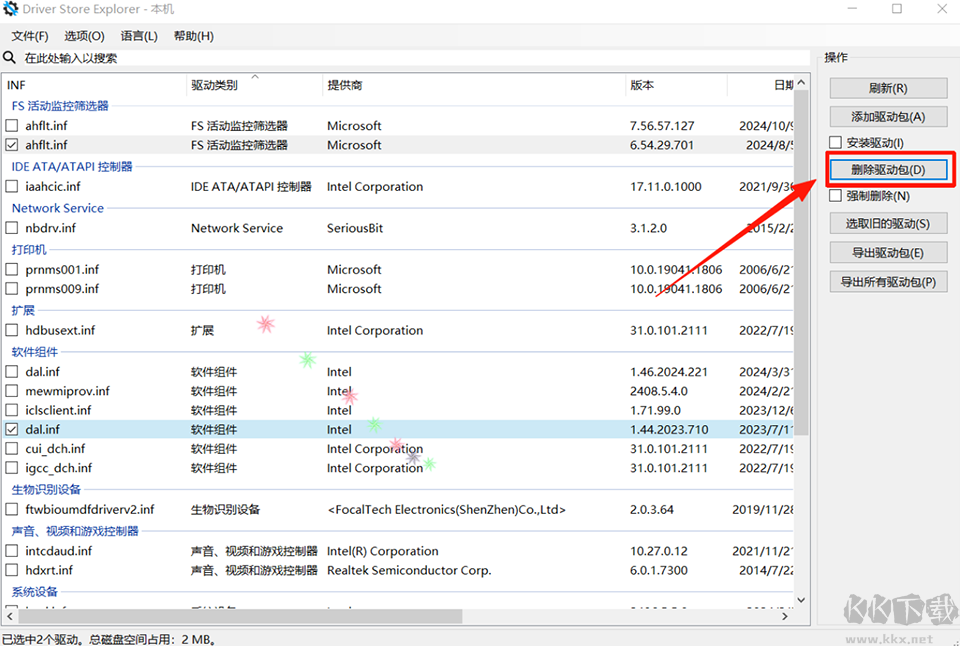Close the Driver Store Explorer window
Screen dimensions: 960x646
942,9
